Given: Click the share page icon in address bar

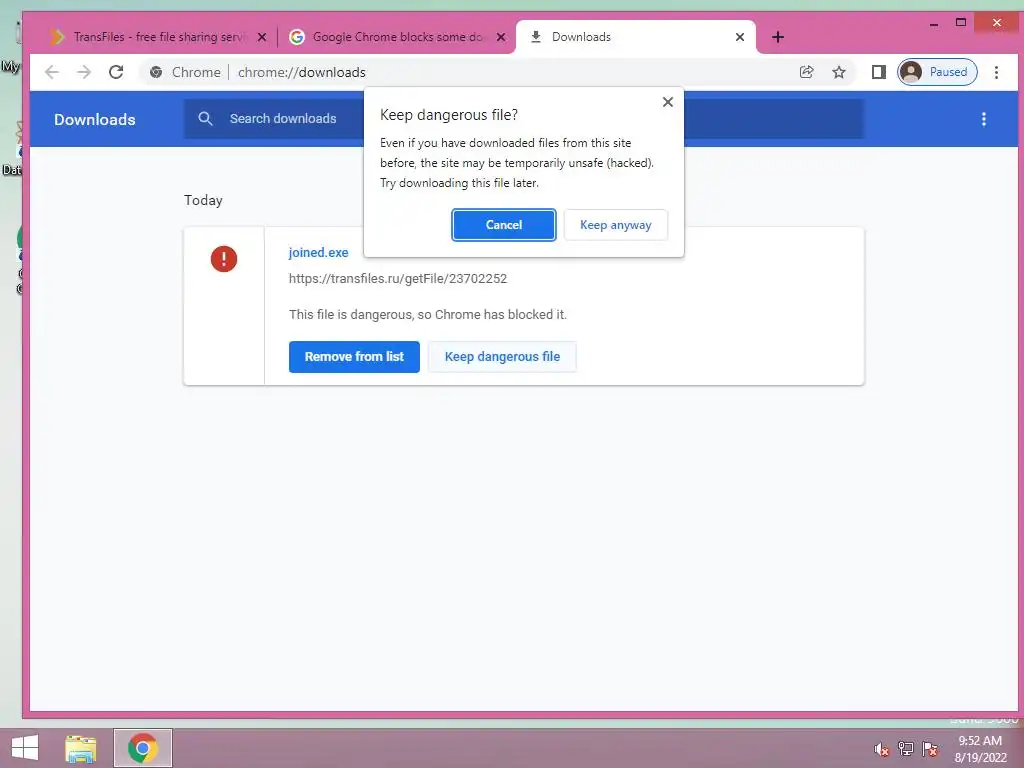Looking at the screenshot, I should 807,72.
